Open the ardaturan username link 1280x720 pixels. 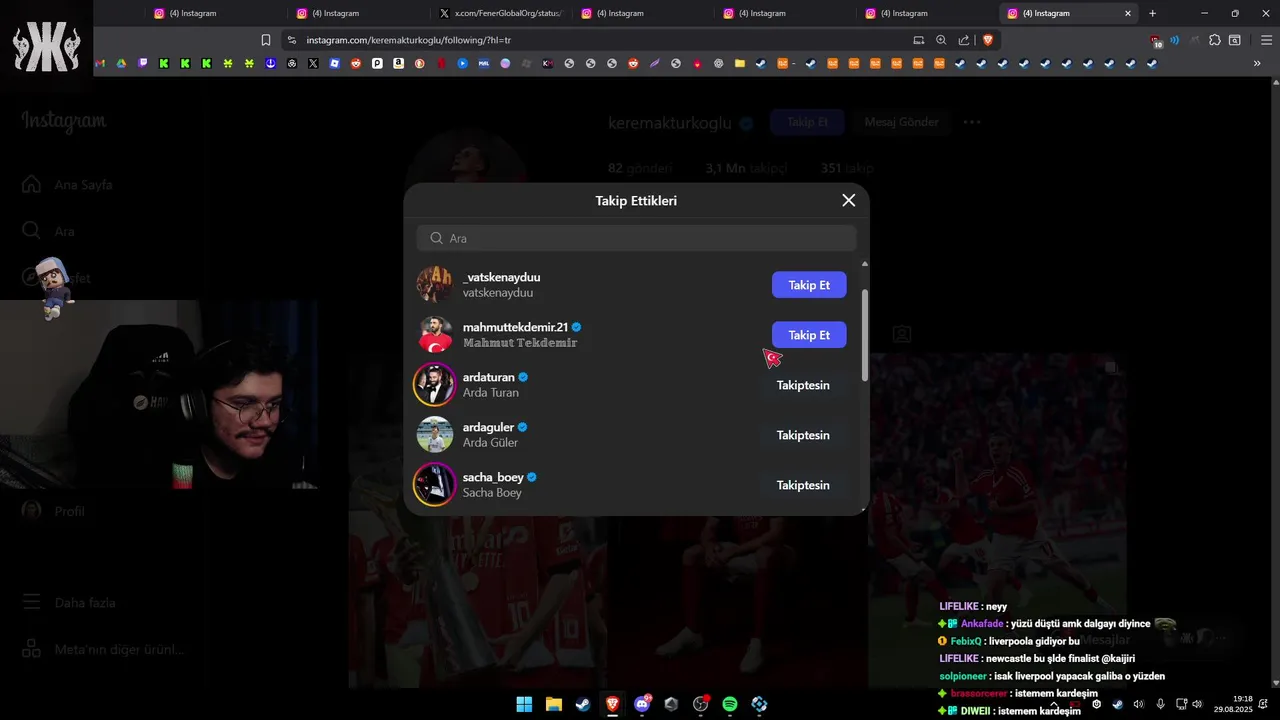click(x=488, y=377)
